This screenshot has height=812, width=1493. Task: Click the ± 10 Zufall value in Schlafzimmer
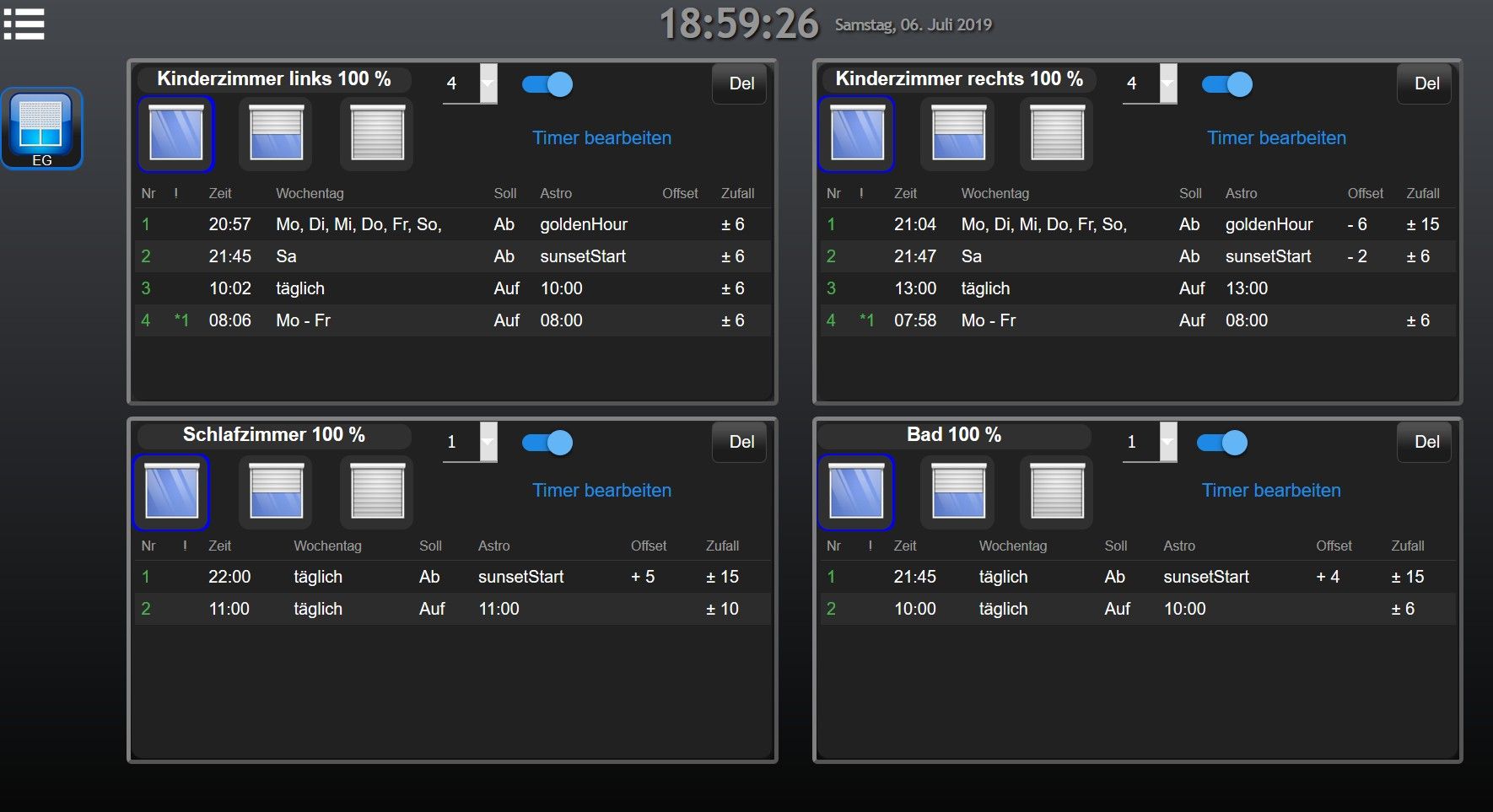(x=722, y=609)
